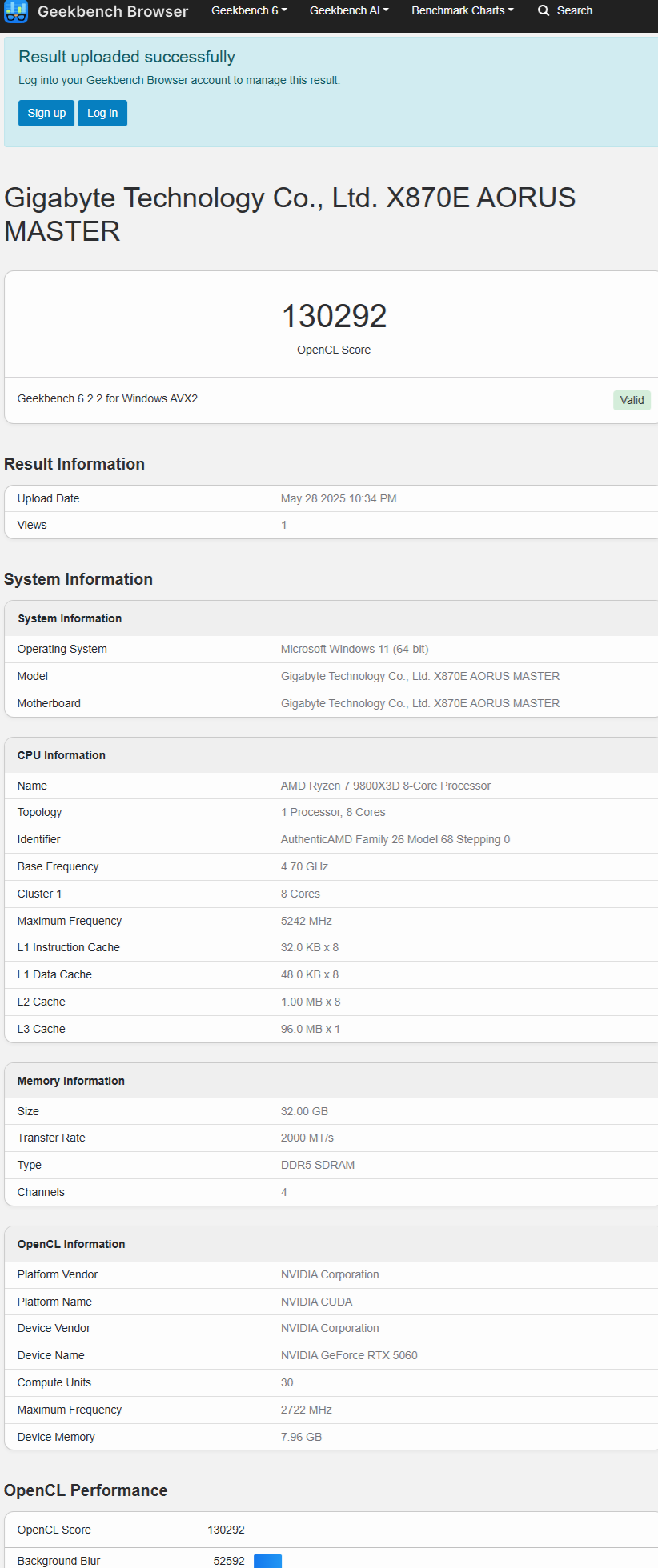
Task: Open the Benchmark Charts dropdown
Action: point(463,10)
